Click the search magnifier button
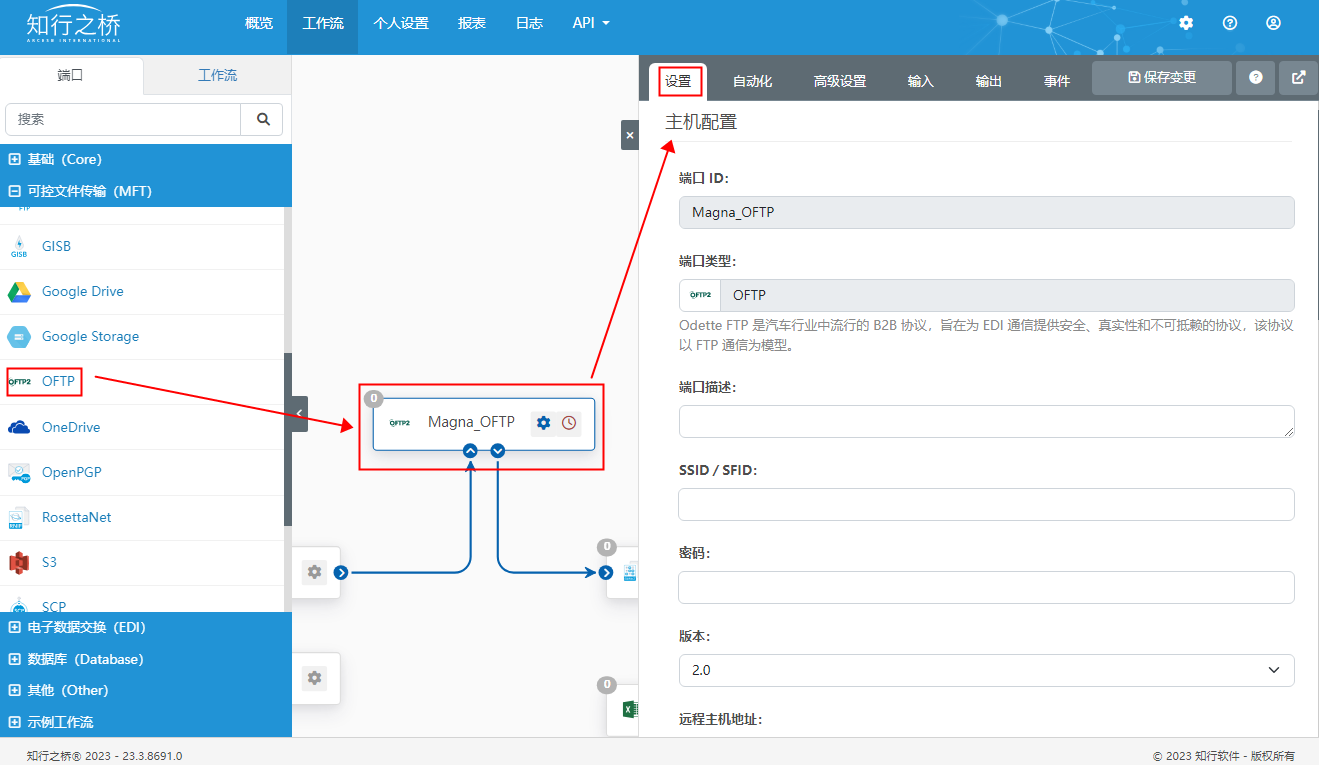The image size is (1319, 765). tap(263, 119)
